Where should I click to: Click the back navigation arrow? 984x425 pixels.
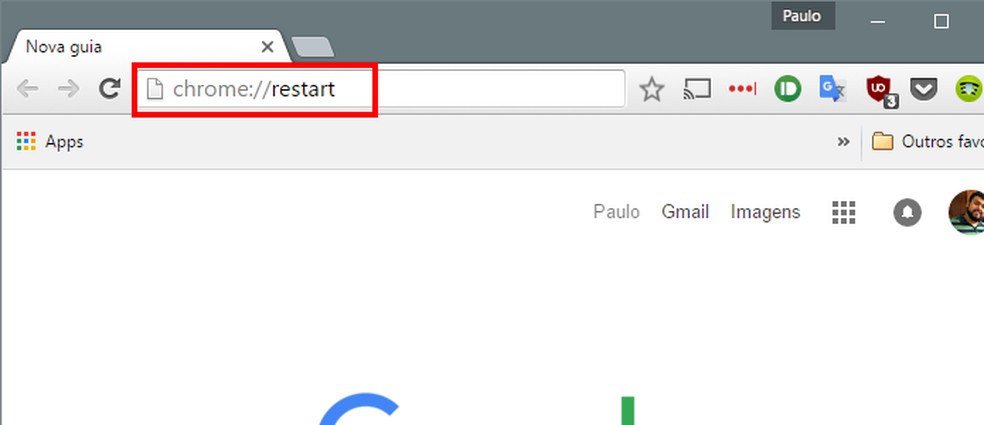(27, 89)
